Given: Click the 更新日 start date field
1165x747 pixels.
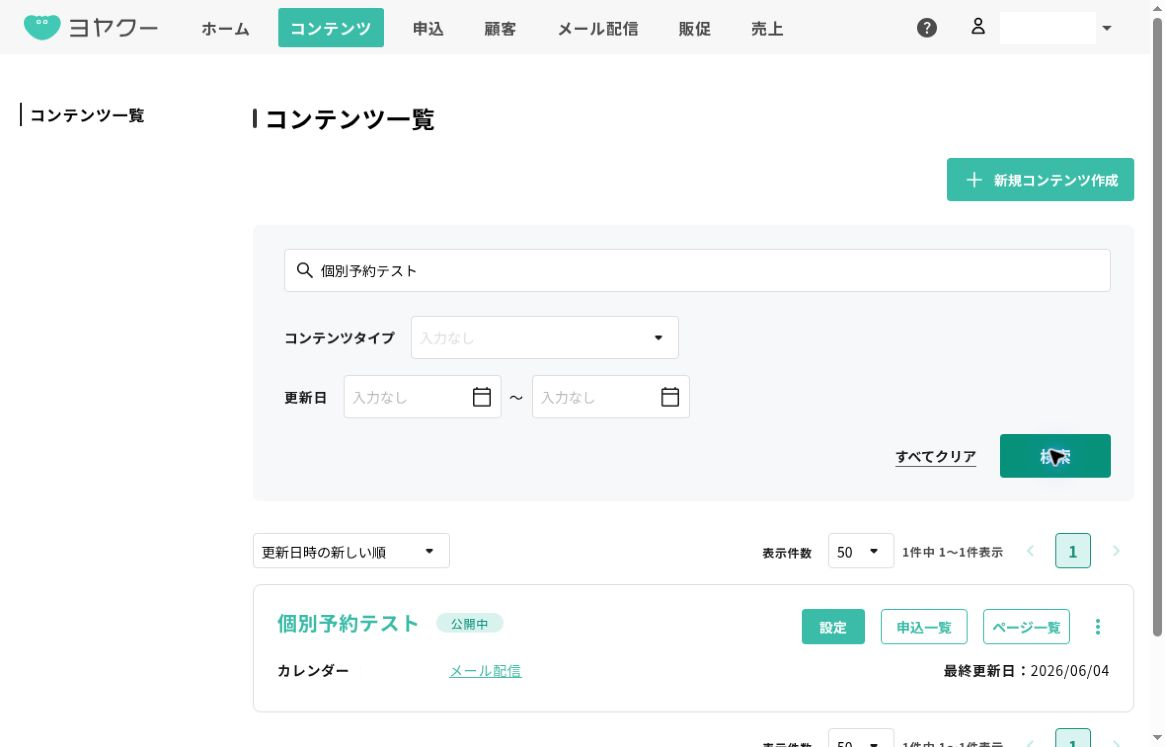Looking at the screenshot, I should tap(422, 397).
